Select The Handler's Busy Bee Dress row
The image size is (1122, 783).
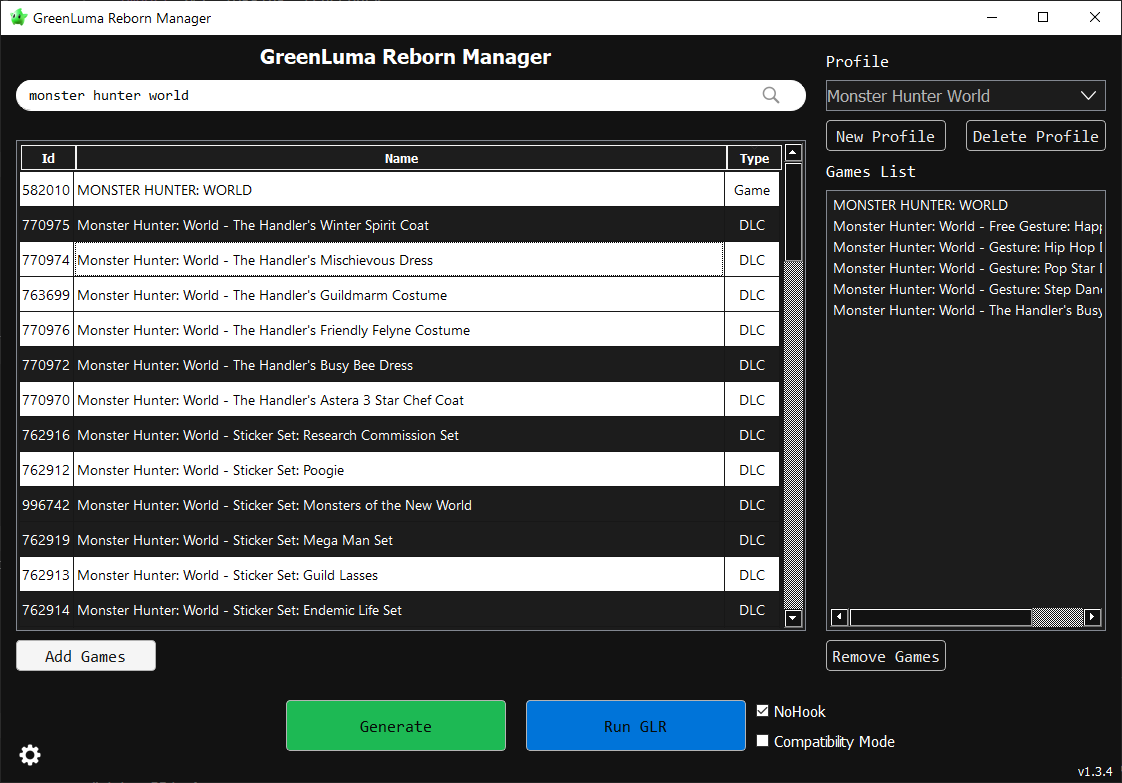tap(400, 365)
